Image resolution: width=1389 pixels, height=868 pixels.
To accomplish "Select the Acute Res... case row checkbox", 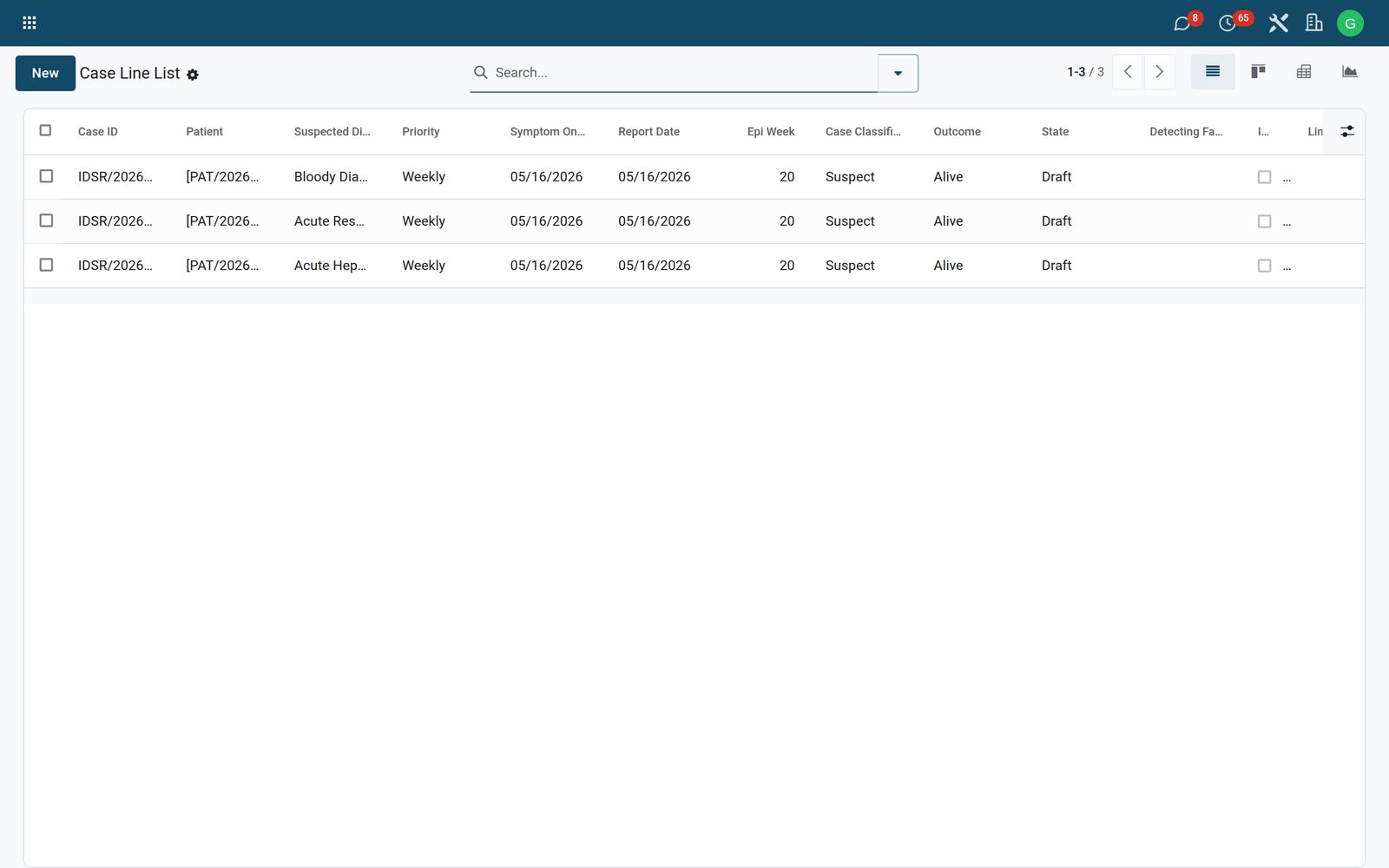I will (x=46, y=220).
